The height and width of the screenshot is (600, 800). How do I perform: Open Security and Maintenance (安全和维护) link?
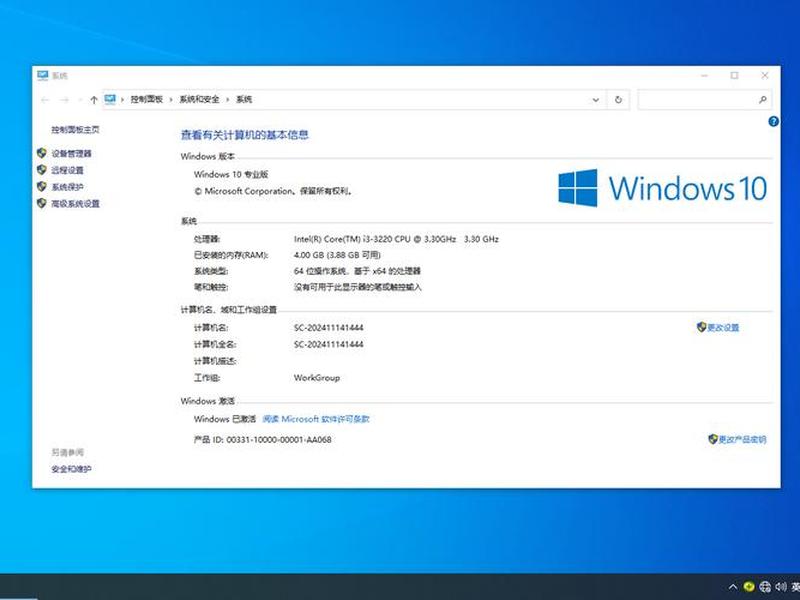coord(71,469)
